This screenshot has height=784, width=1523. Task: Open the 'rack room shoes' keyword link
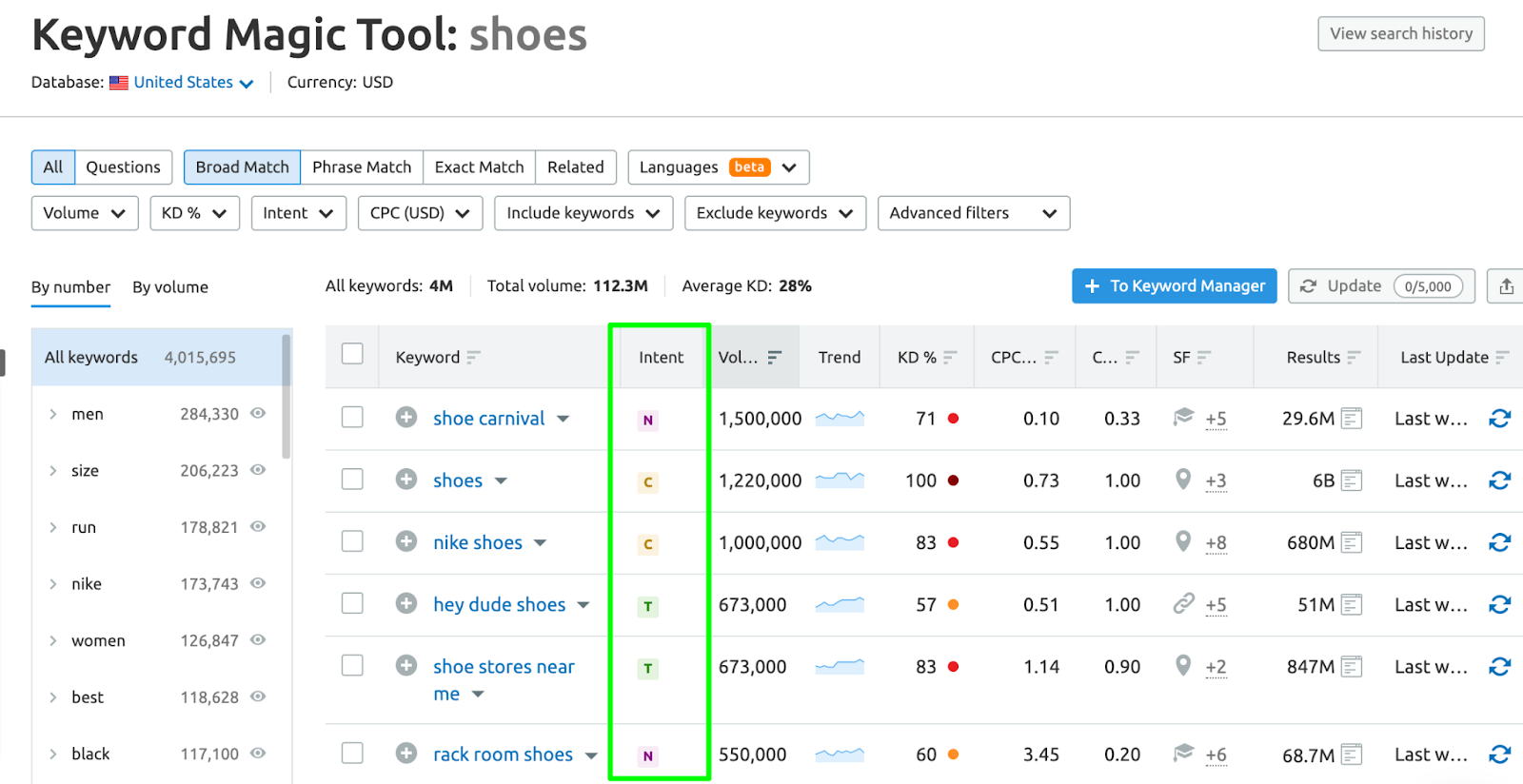503,755
